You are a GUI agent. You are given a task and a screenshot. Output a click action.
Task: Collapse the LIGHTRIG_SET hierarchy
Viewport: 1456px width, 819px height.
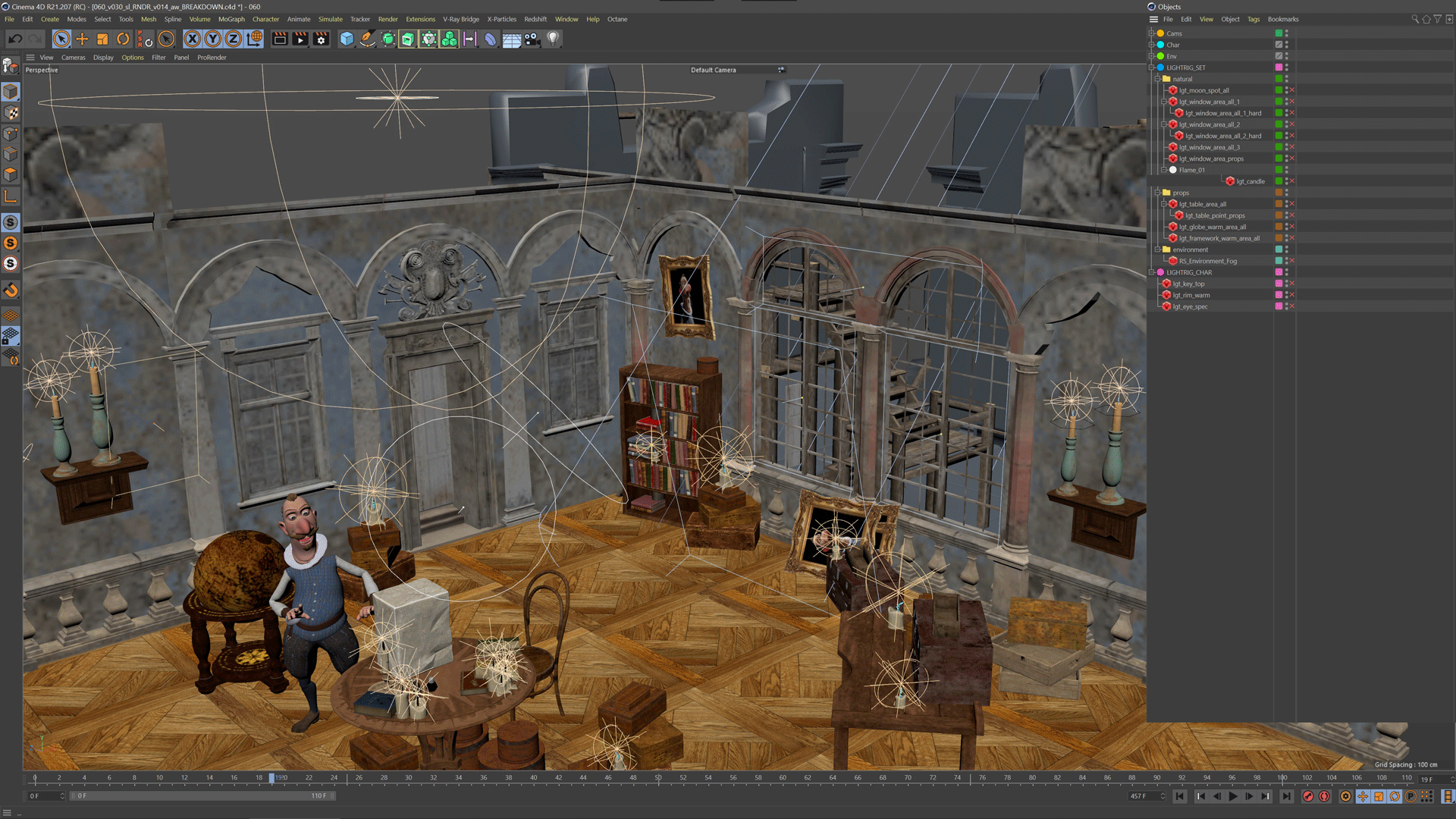click(x=1151, y=67)
